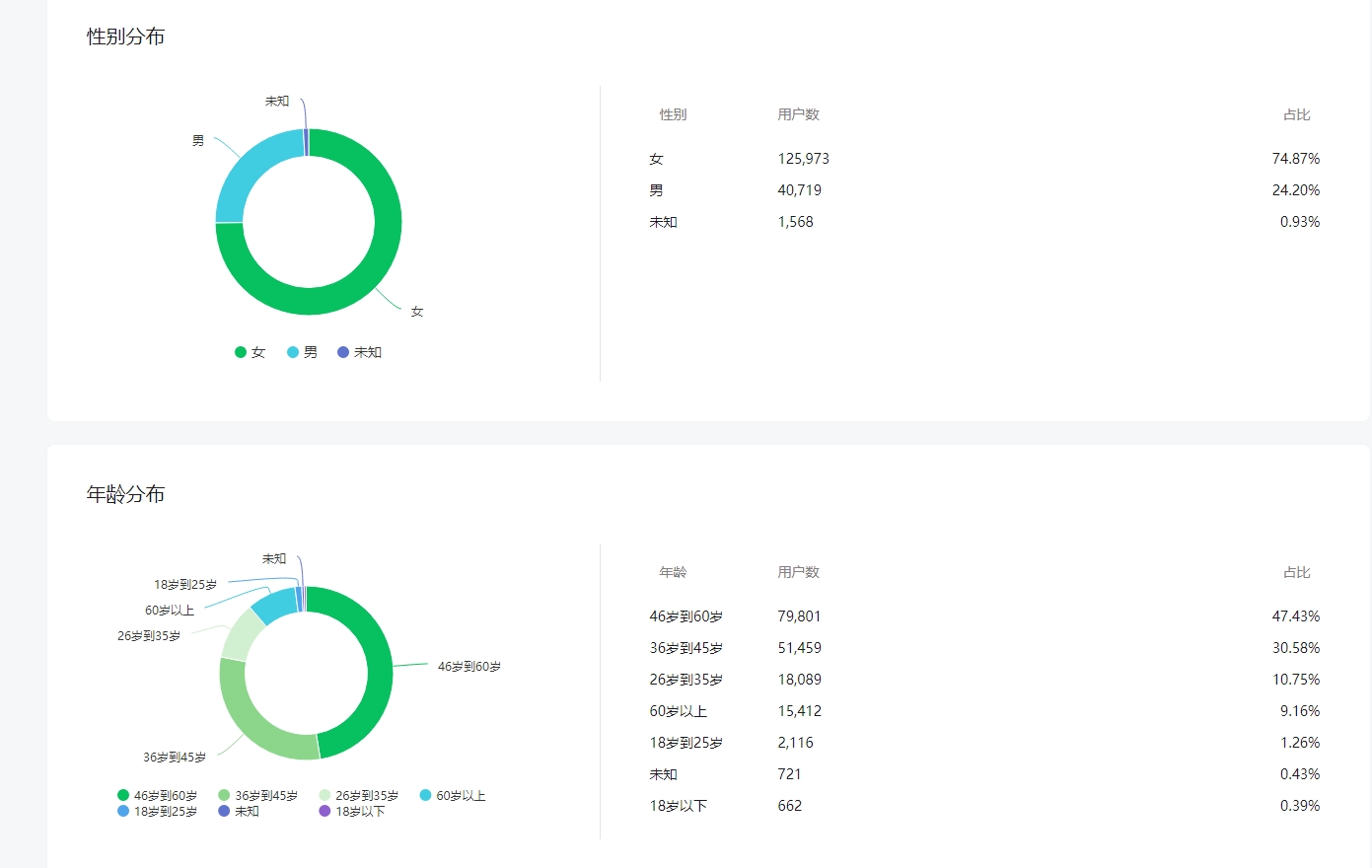Click 女 callout label beside gender donut
This screenshot has width=1372, height=868.
(417, 312)
